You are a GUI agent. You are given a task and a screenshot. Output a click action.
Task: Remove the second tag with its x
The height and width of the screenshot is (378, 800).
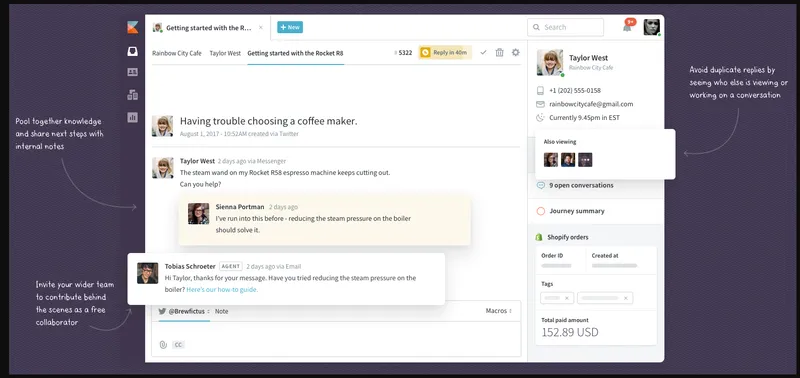click(x=626, y=298)
